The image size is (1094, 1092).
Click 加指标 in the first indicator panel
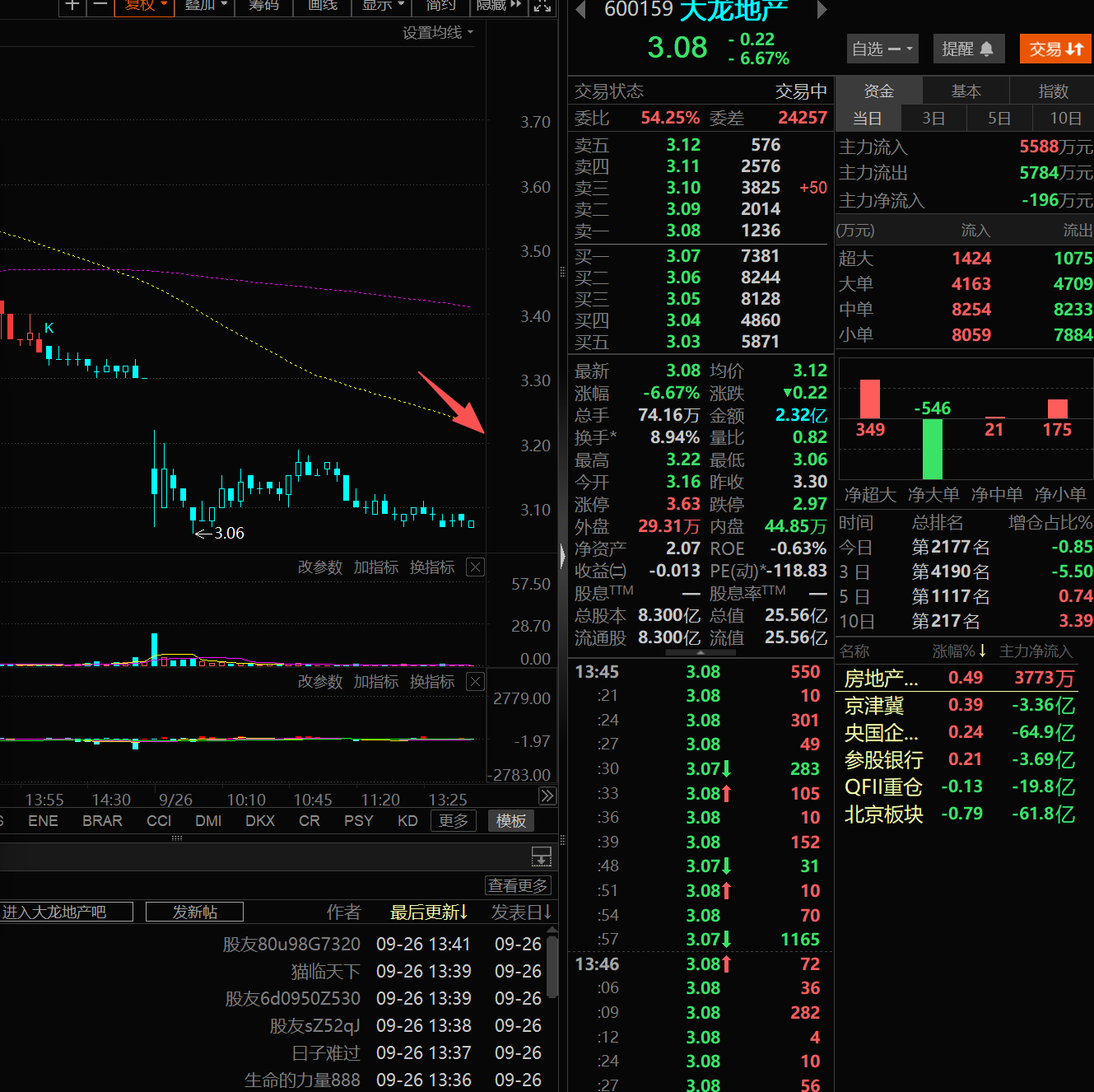click(376, 567)
